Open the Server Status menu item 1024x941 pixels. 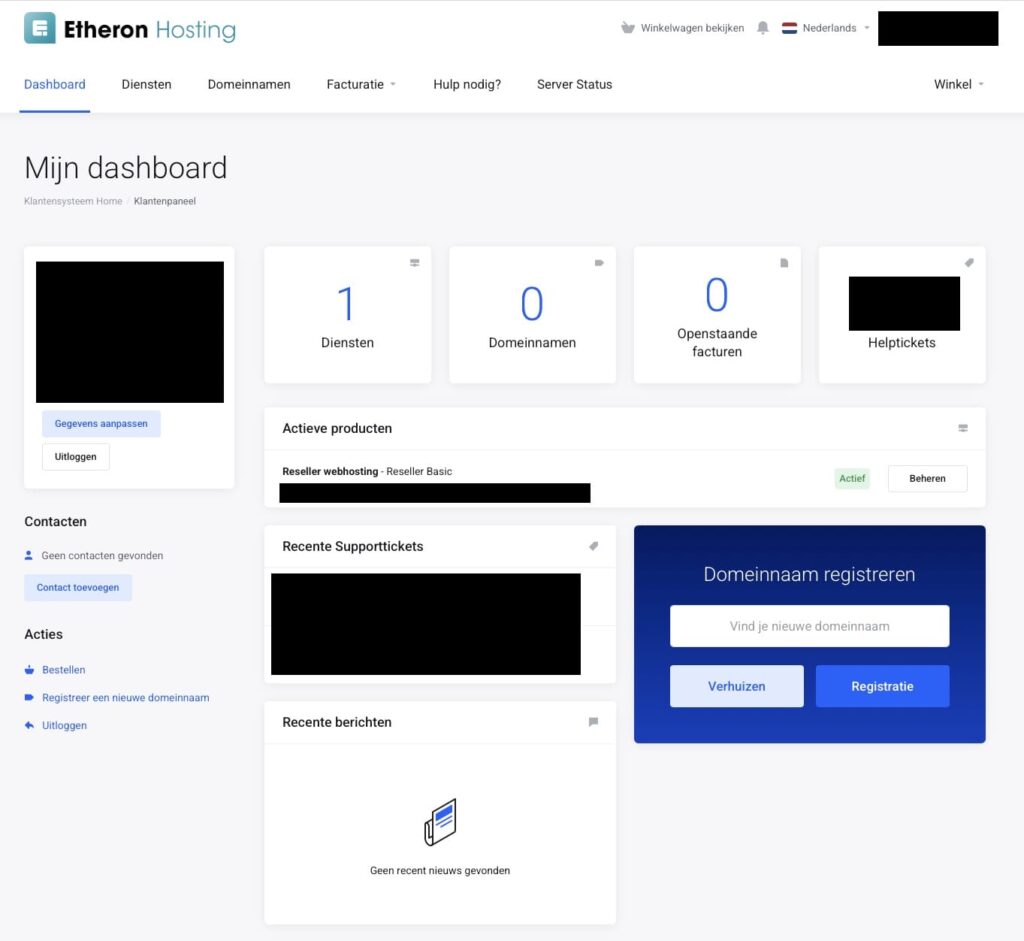point(574,84)
